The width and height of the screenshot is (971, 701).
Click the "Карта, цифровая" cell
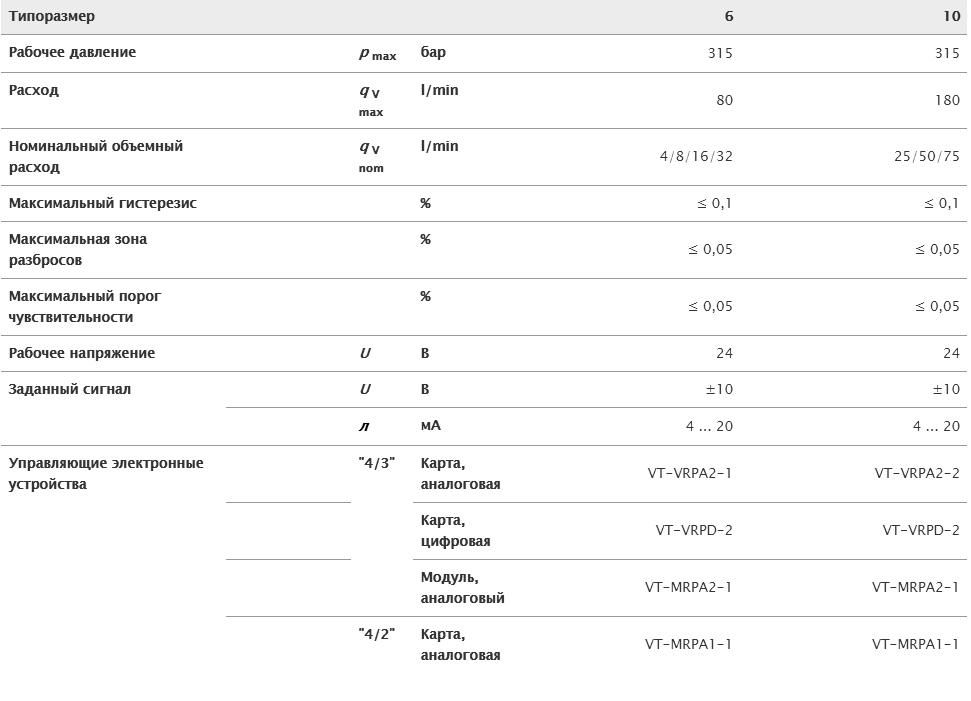[x=455, y=531]
